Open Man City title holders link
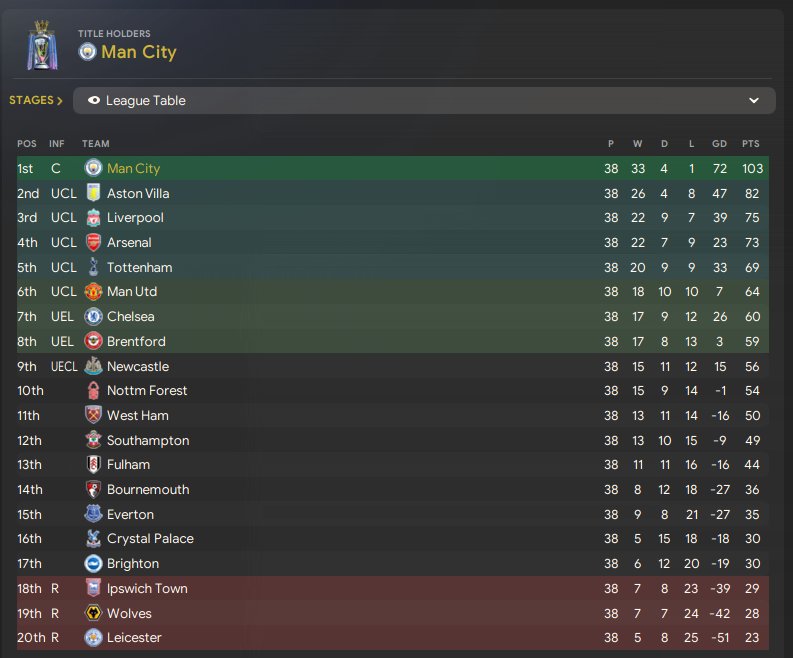 [138, 52]
